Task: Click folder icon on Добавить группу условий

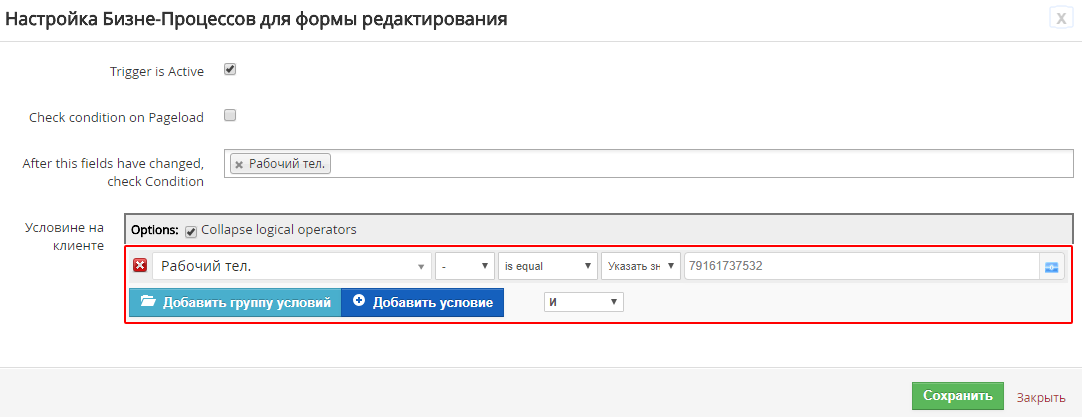Action: point(148,302)
